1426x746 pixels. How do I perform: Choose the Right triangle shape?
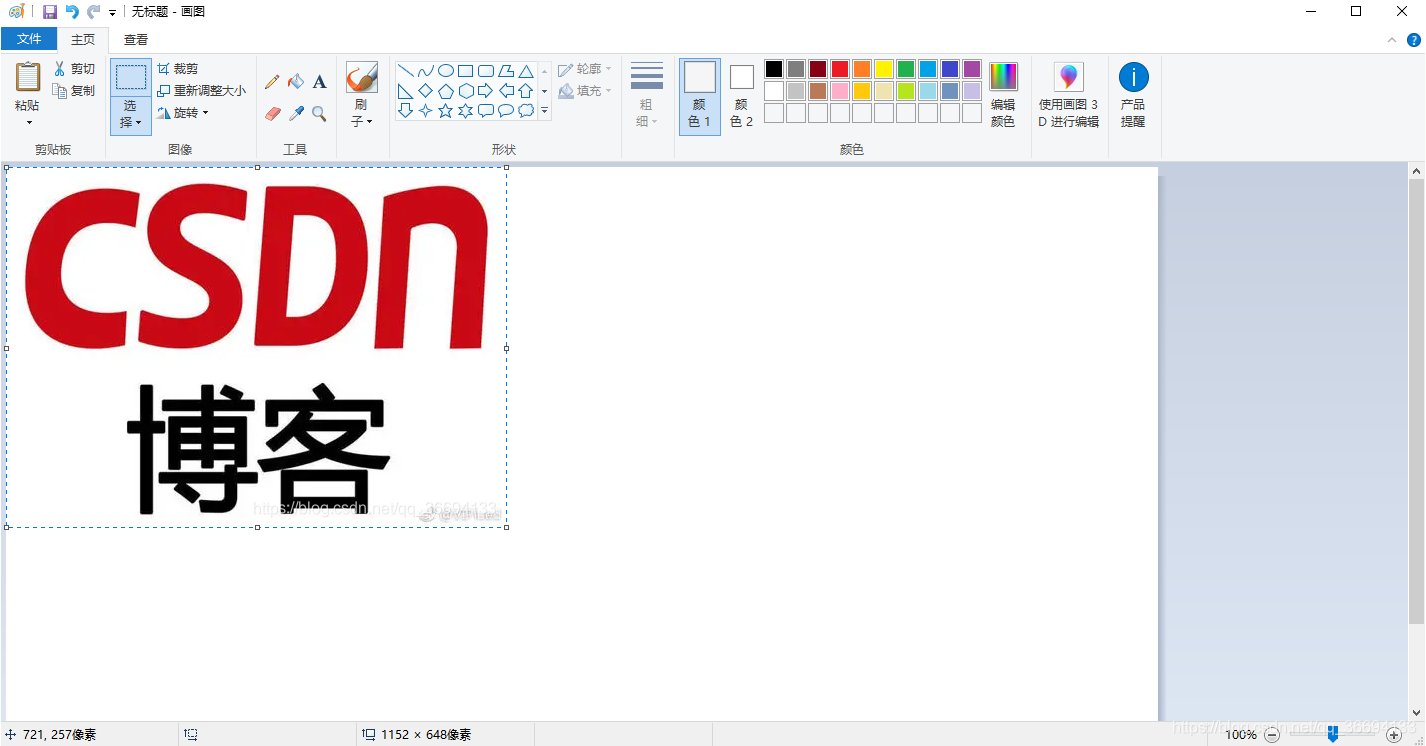(x=406, y=91)
